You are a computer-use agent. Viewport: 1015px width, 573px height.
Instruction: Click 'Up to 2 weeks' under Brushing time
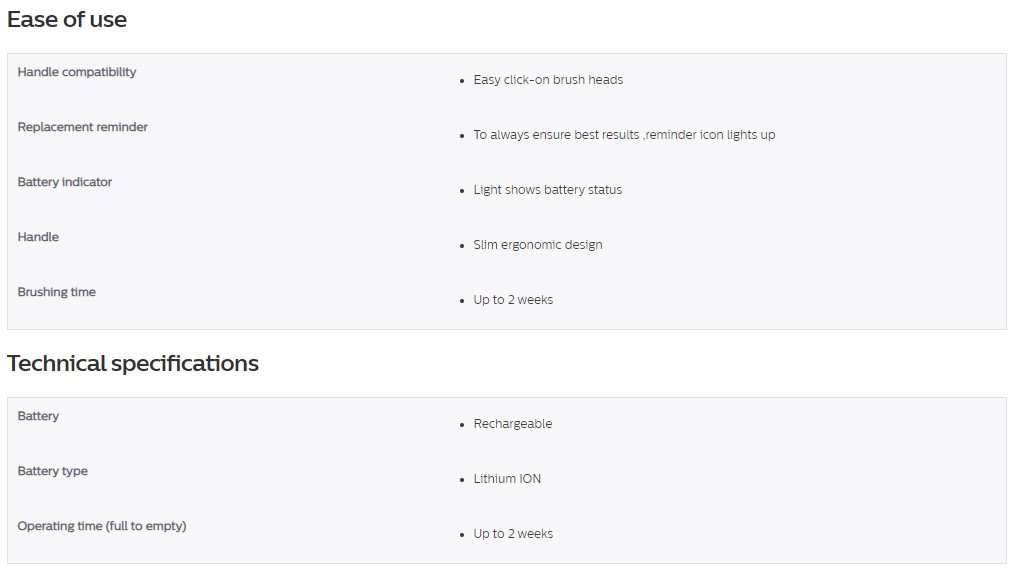513,300
